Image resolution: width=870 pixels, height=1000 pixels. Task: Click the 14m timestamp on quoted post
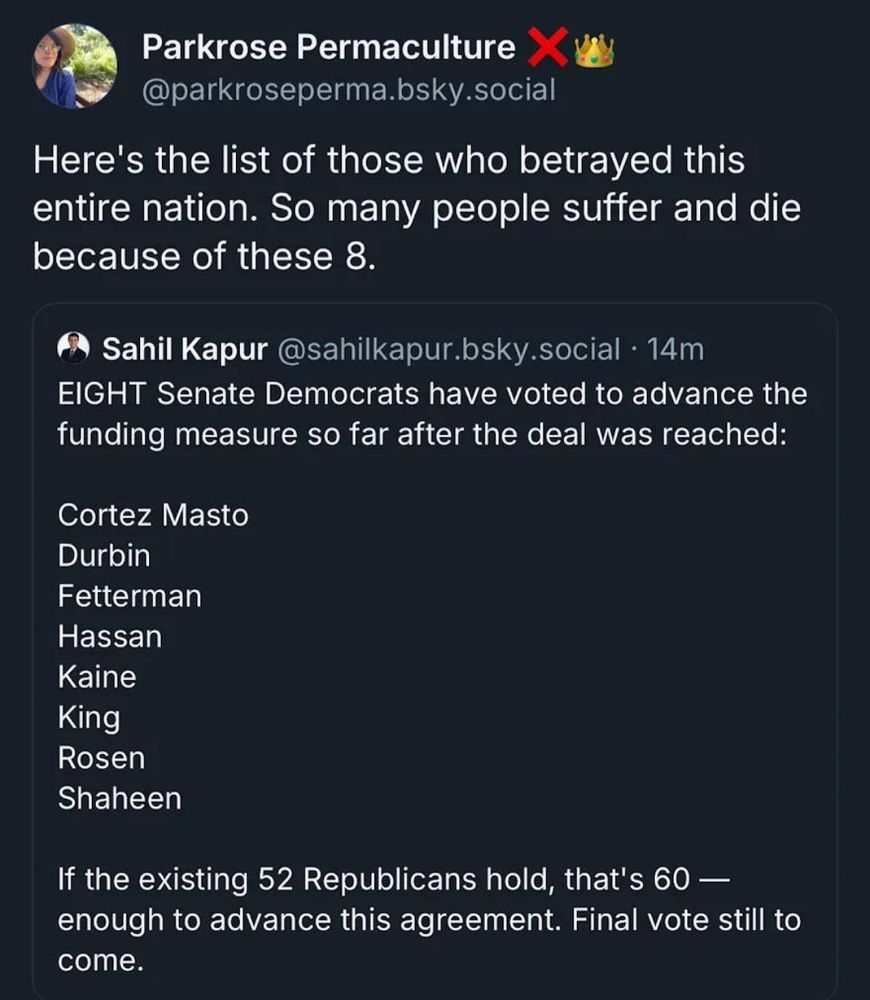[676, 349]
